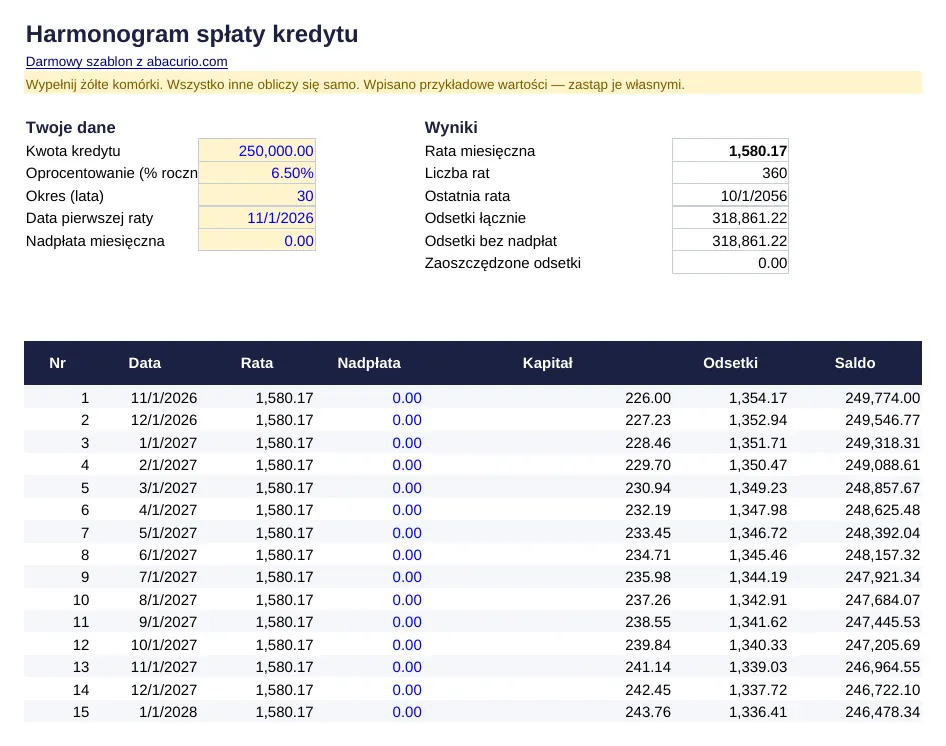
Task: Click the Harmonogram spłaty kredytu title
Action: click(x=192, y=34)
